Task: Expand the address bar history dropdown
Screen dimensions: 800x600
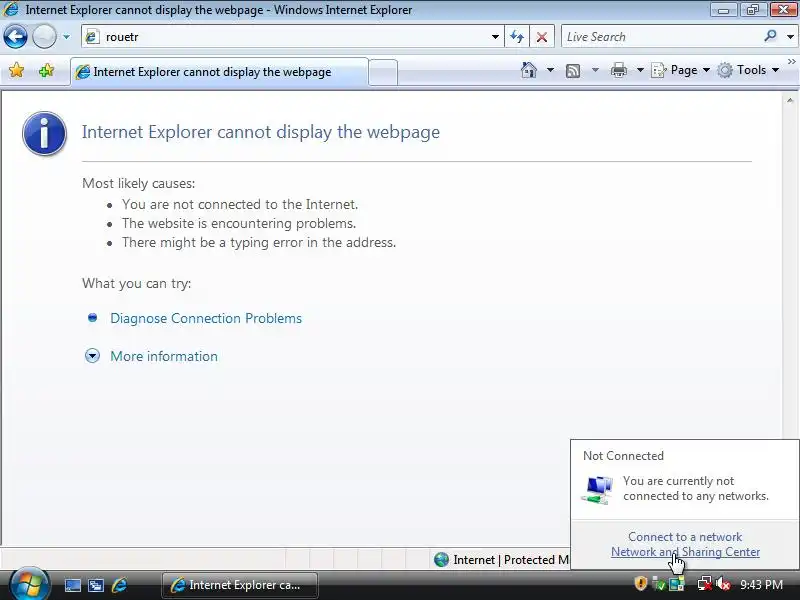Action: pos(495,37)
